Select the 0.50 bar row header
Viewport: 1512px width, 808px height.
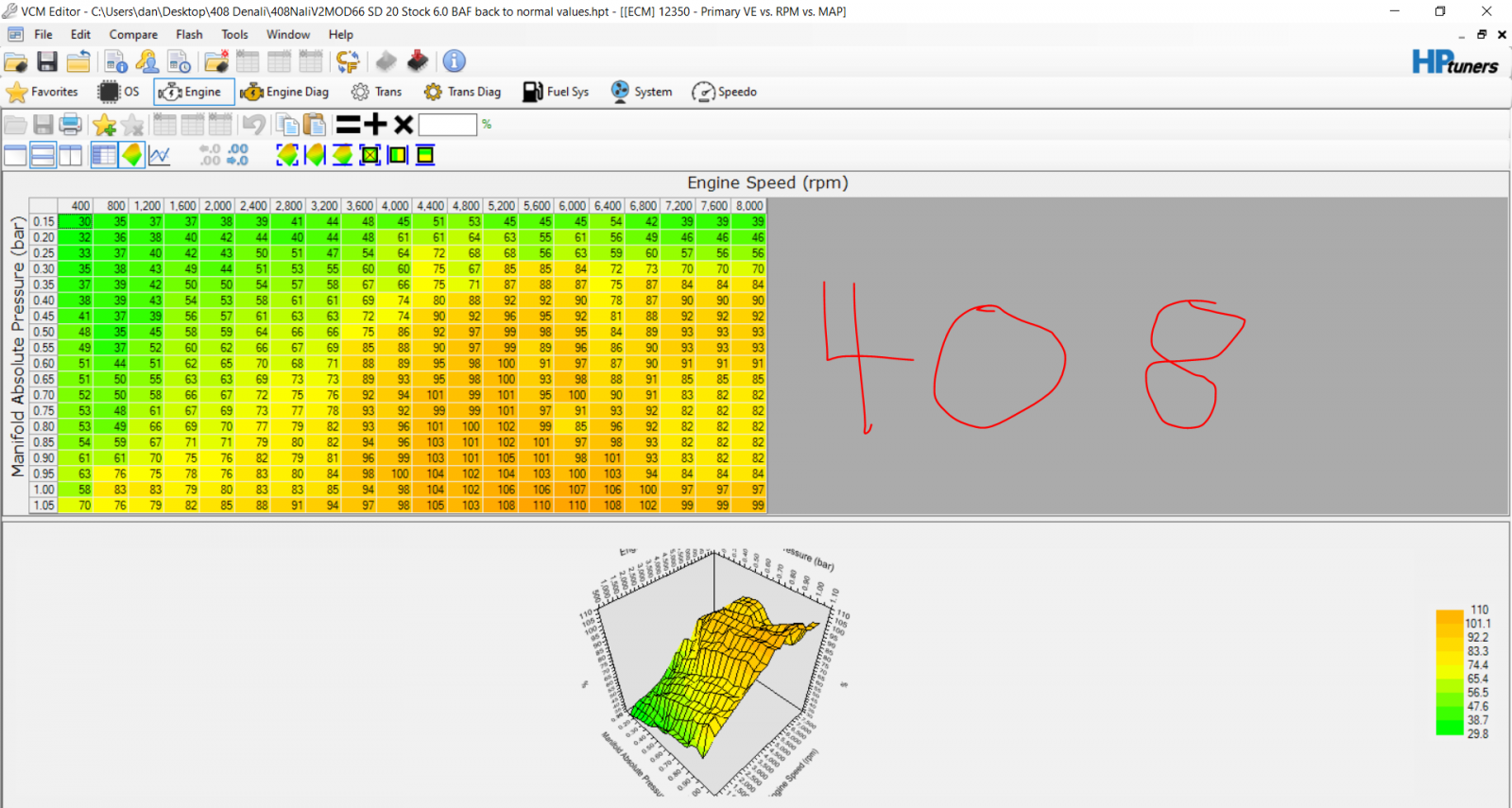pos(43,333)
